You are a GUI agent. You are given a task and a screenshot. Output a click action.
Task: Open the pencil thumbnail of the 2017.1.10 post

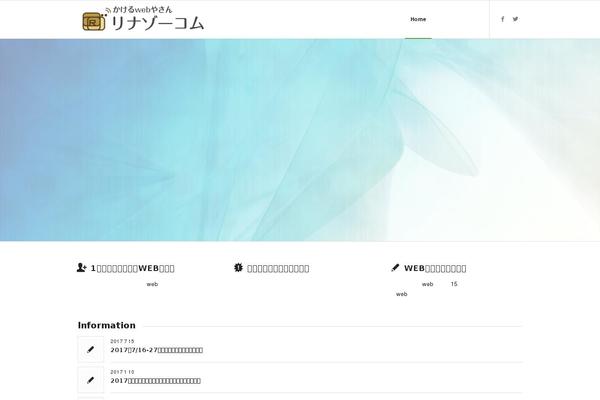click(x=91, y=380)
